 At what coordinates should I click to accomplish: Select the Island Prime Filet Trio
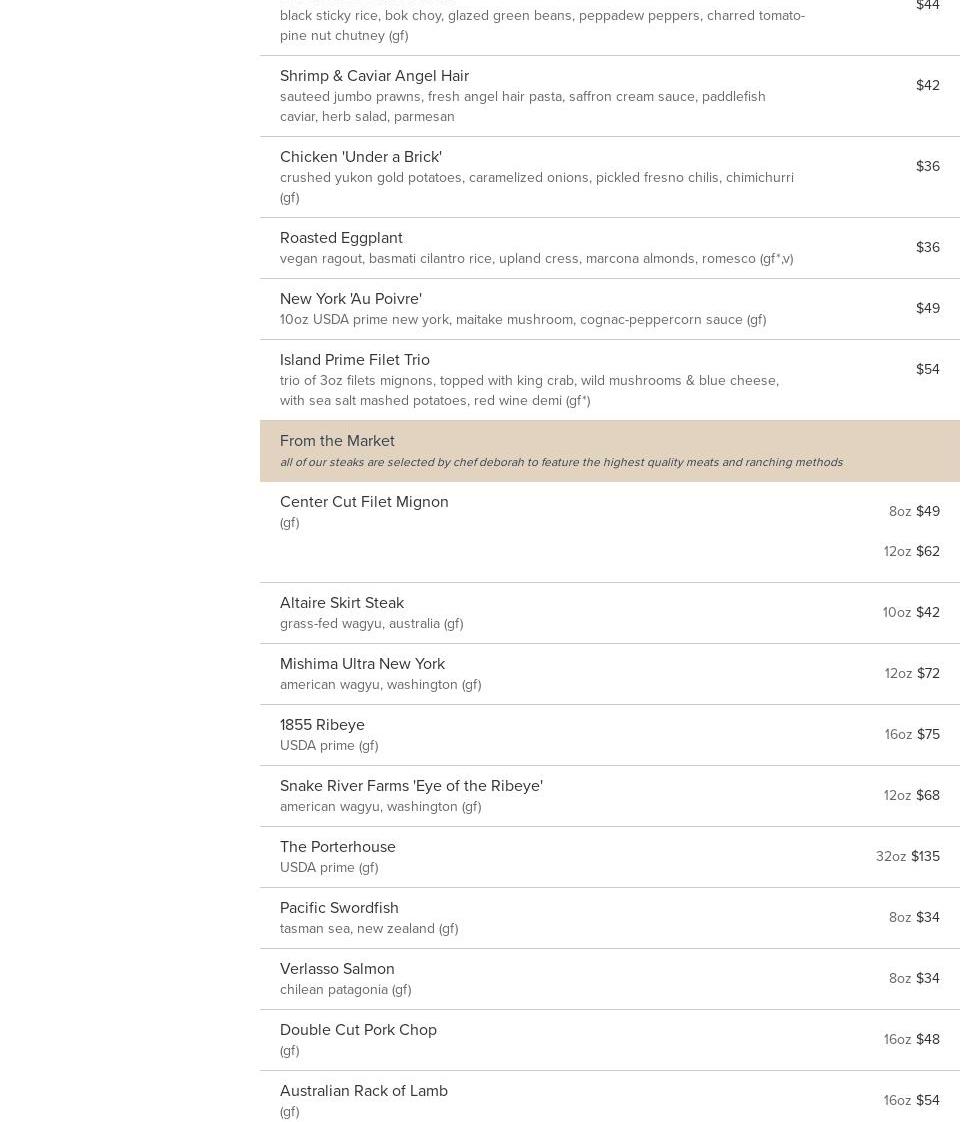coord(354,360)
